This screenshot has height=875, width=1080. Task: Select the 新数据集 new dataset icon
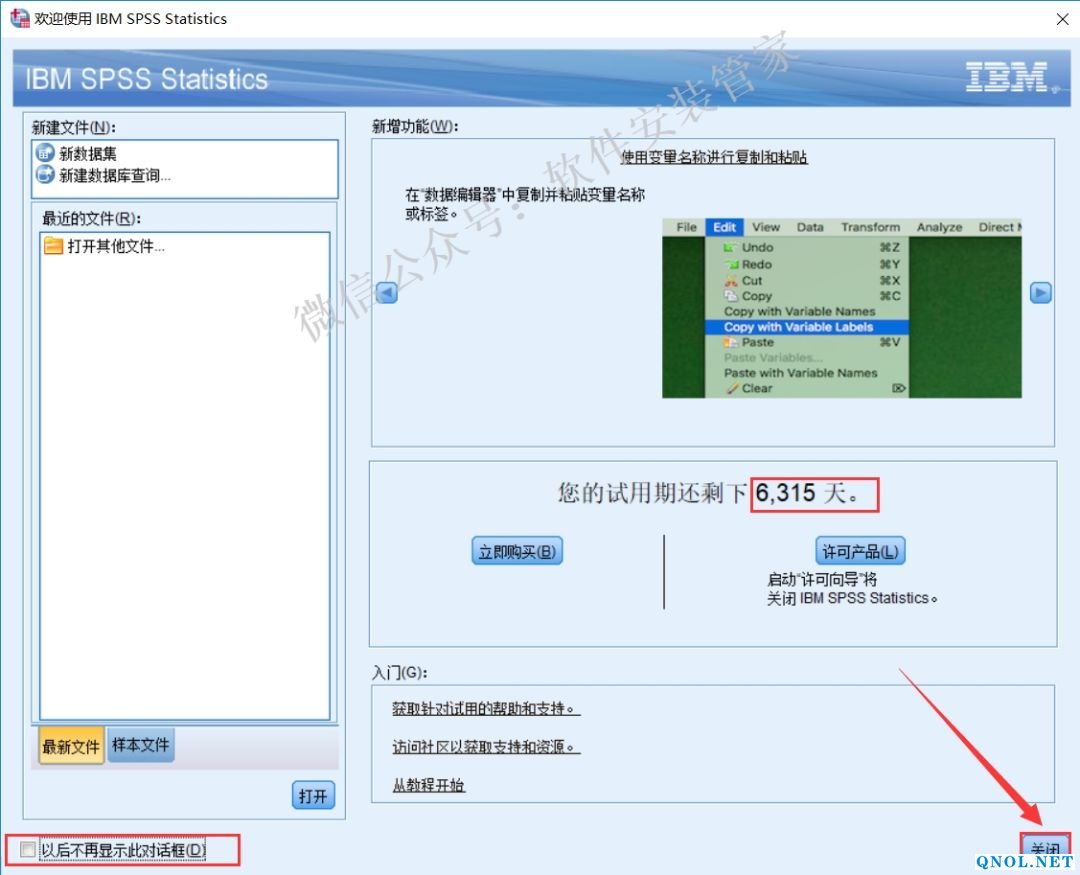point(45,153)
